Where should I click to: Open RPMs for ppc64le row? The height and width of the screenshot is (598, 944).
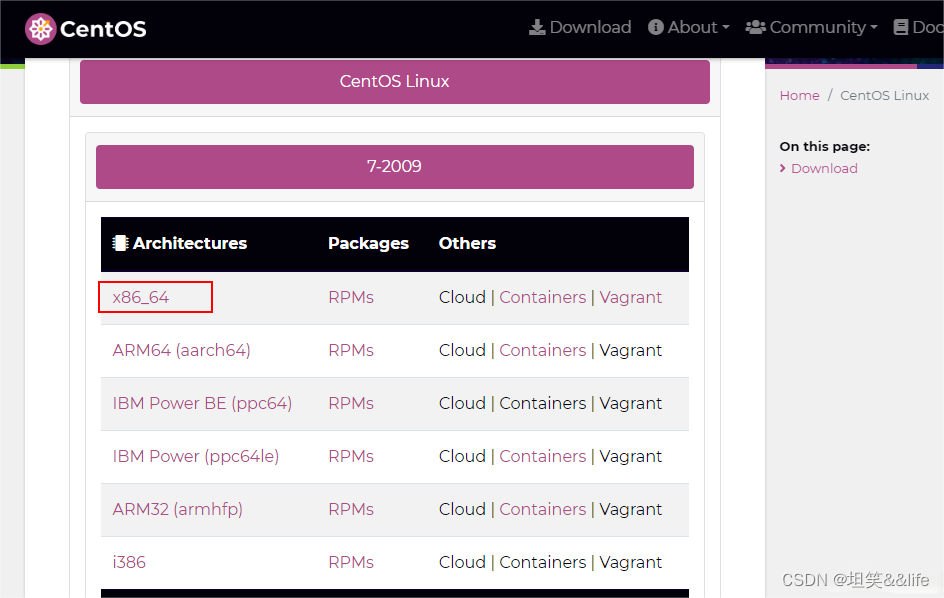pyautogui.click(x=351, y=456)
